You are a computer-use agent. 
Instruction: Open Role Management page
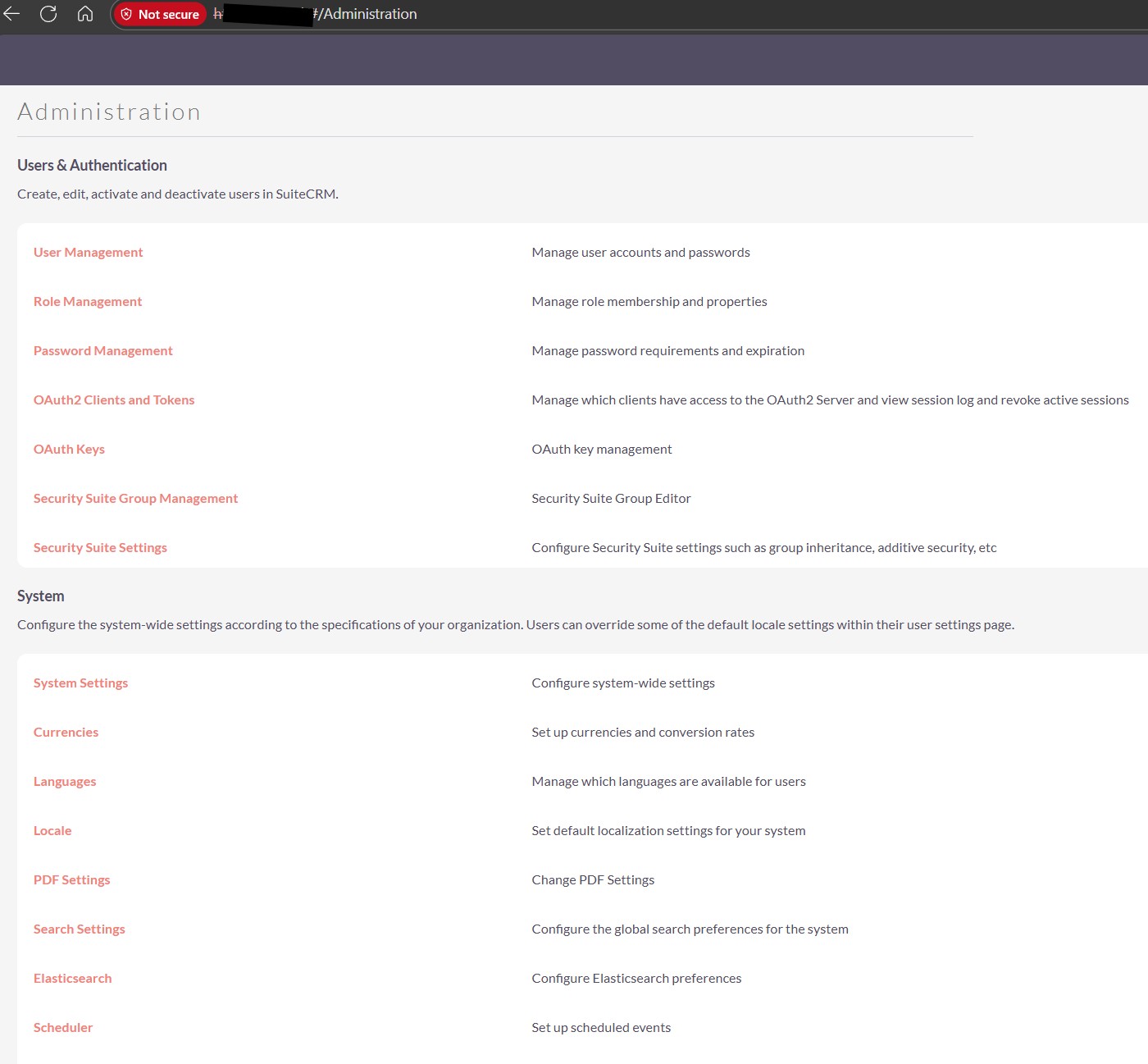[88, 302]
